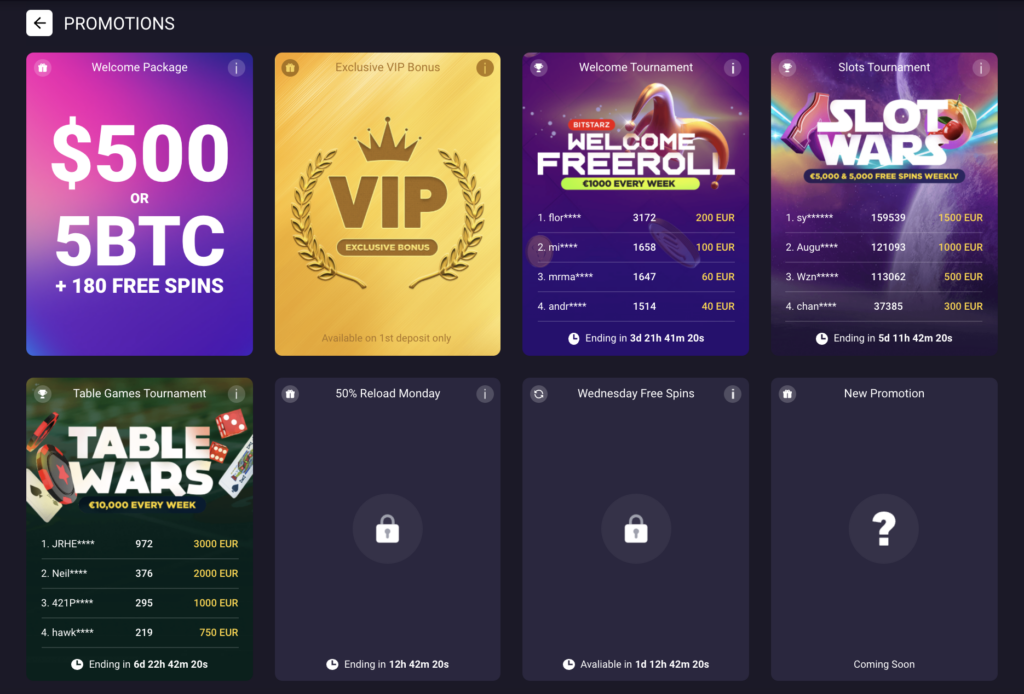Open info icon on Exclusive VIP Bonus card
Image resolution: width=1024 pixels, height=694 pixels.
(x=485, y=68)
